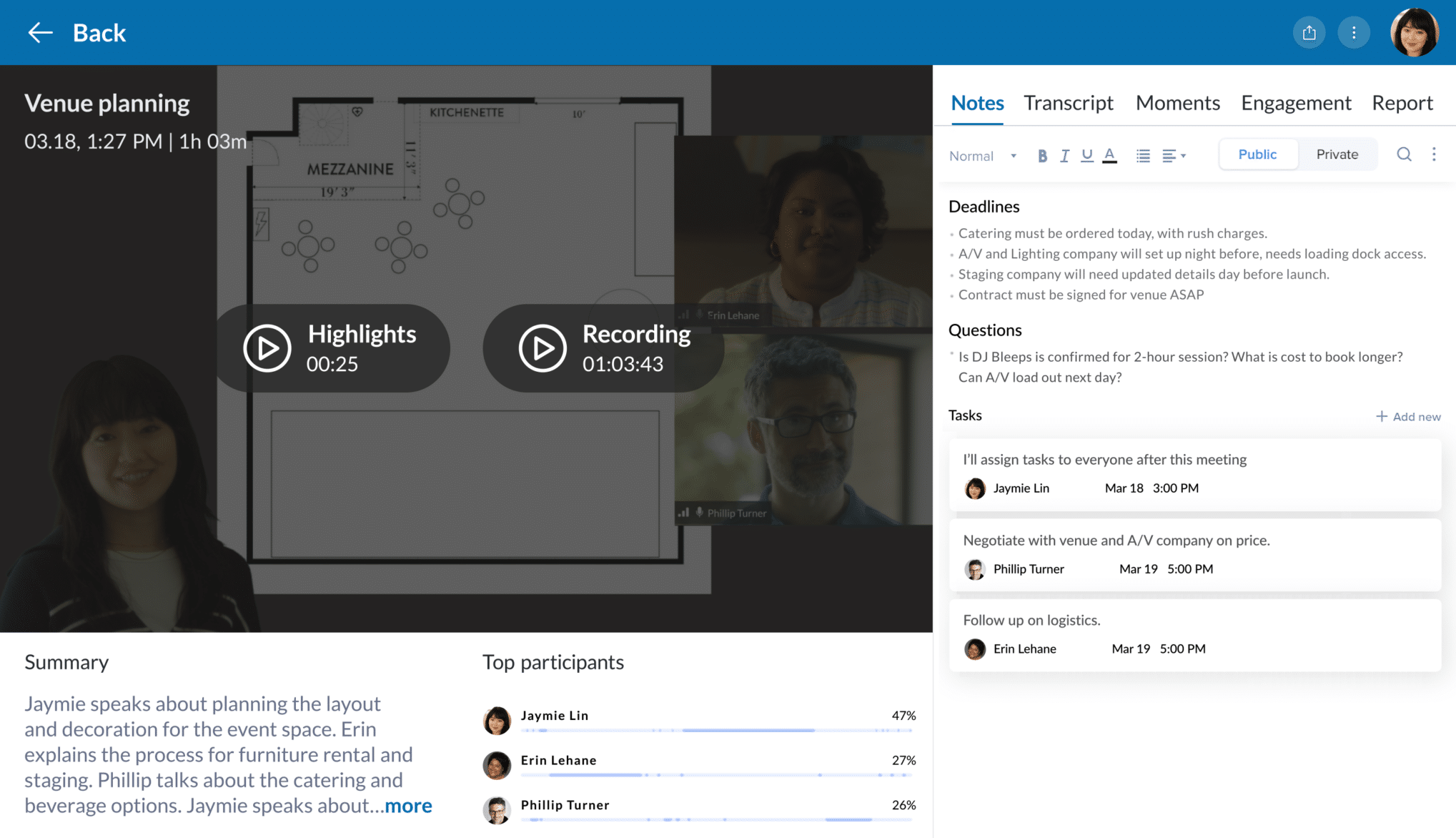The image size is (1456, 838).
Task: Click due date Mar 18 3:00 PM
Action: [x=1152, y=488]
